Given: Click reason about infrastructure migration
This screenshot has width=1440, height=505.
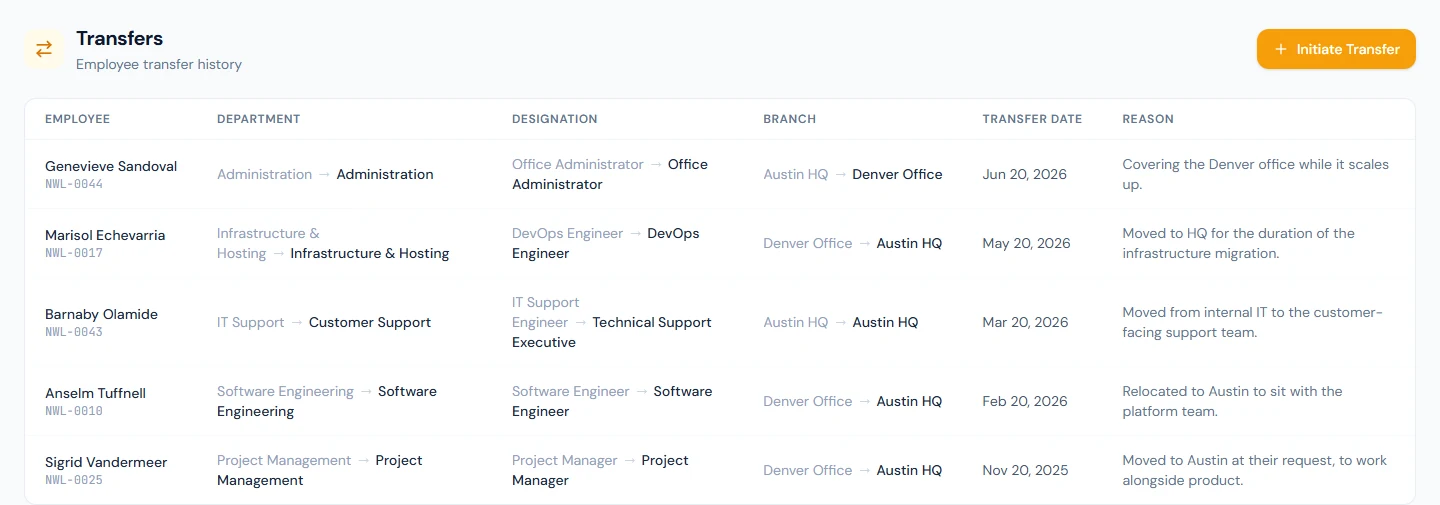Looking at the screenshot, I should point(1238,243).
